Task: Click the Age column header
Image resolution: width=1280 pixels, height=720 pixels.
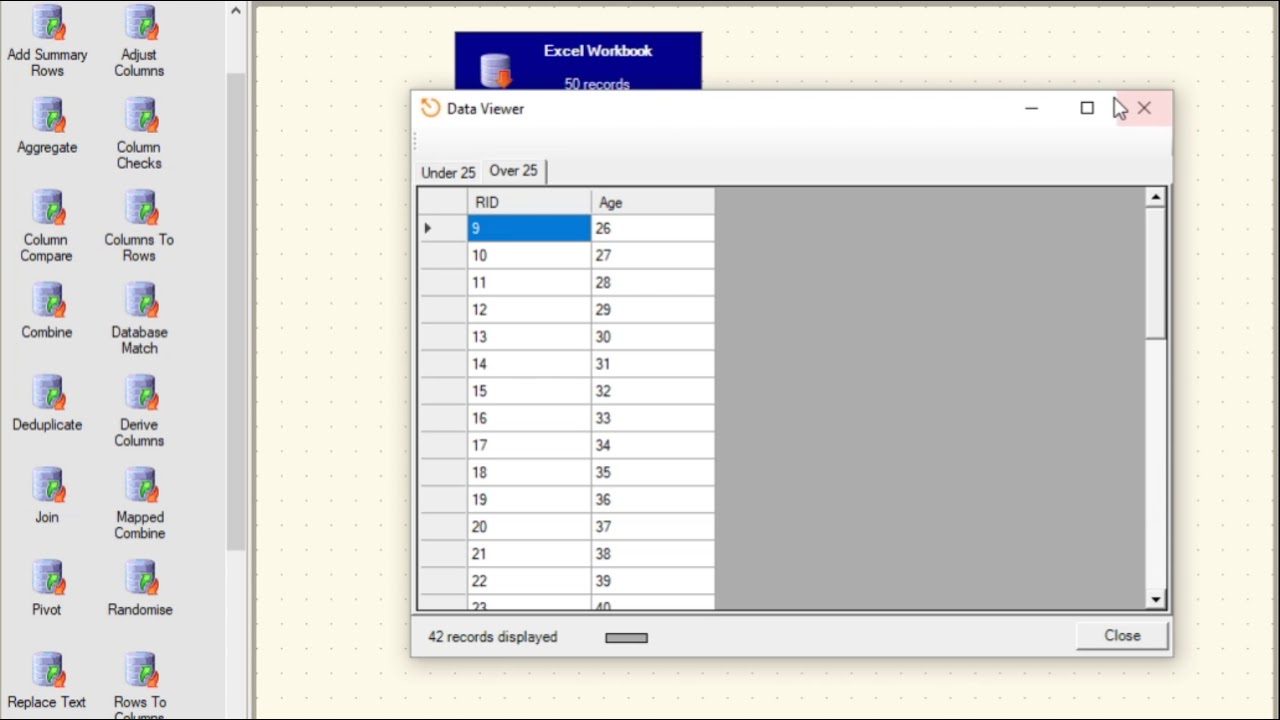Action: 653,202
